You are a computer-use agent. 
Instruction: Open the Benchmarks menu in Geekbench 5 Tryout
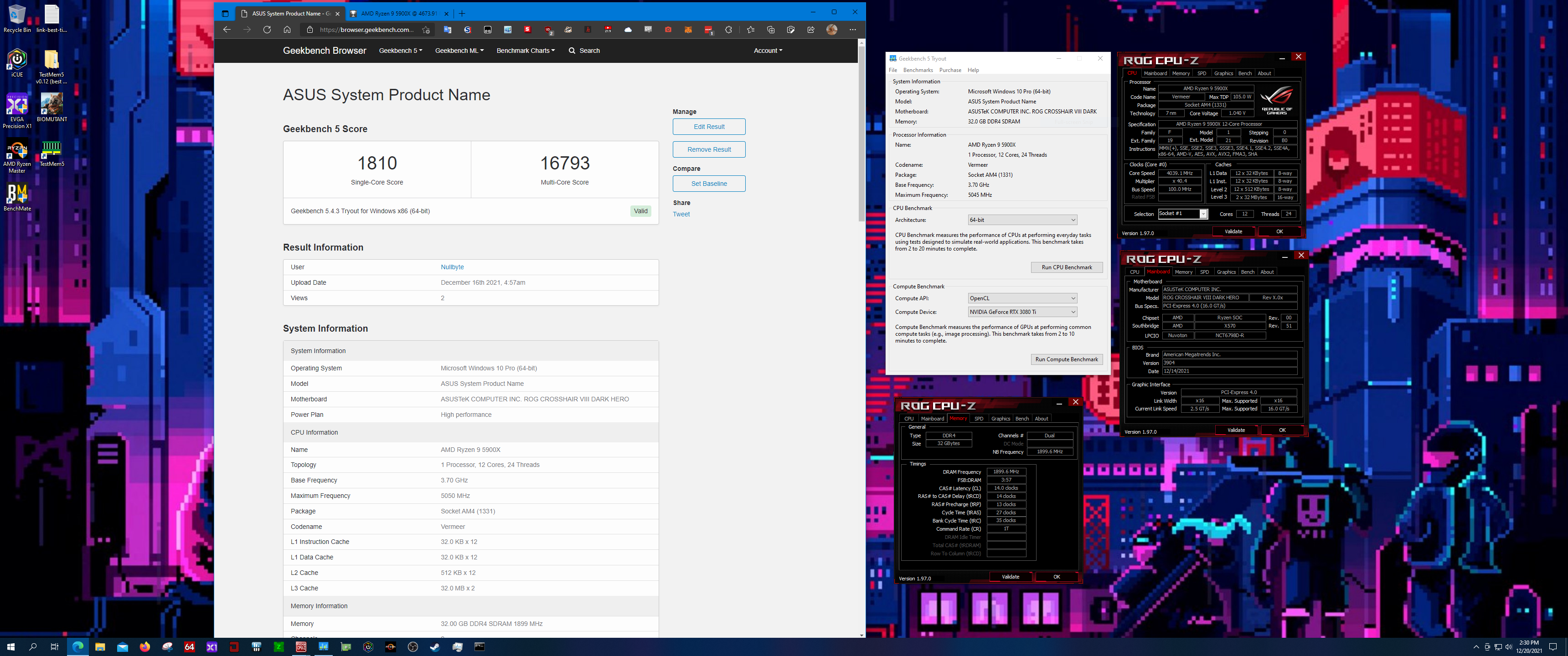click(918, 70)
